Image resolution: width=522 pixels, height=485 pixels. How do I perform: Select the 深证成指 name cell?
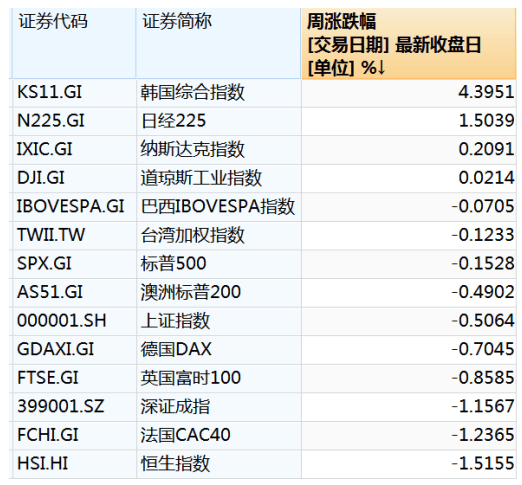tap(219, 407)
